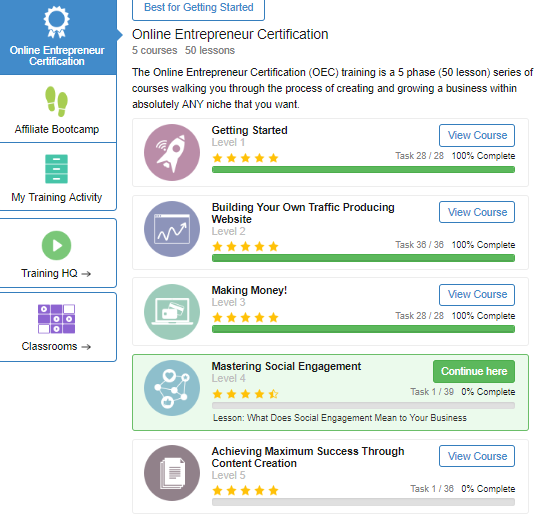Open the Mastering Social Engagement title
This screenshot has width=545, height=514.
pos(286,366)
